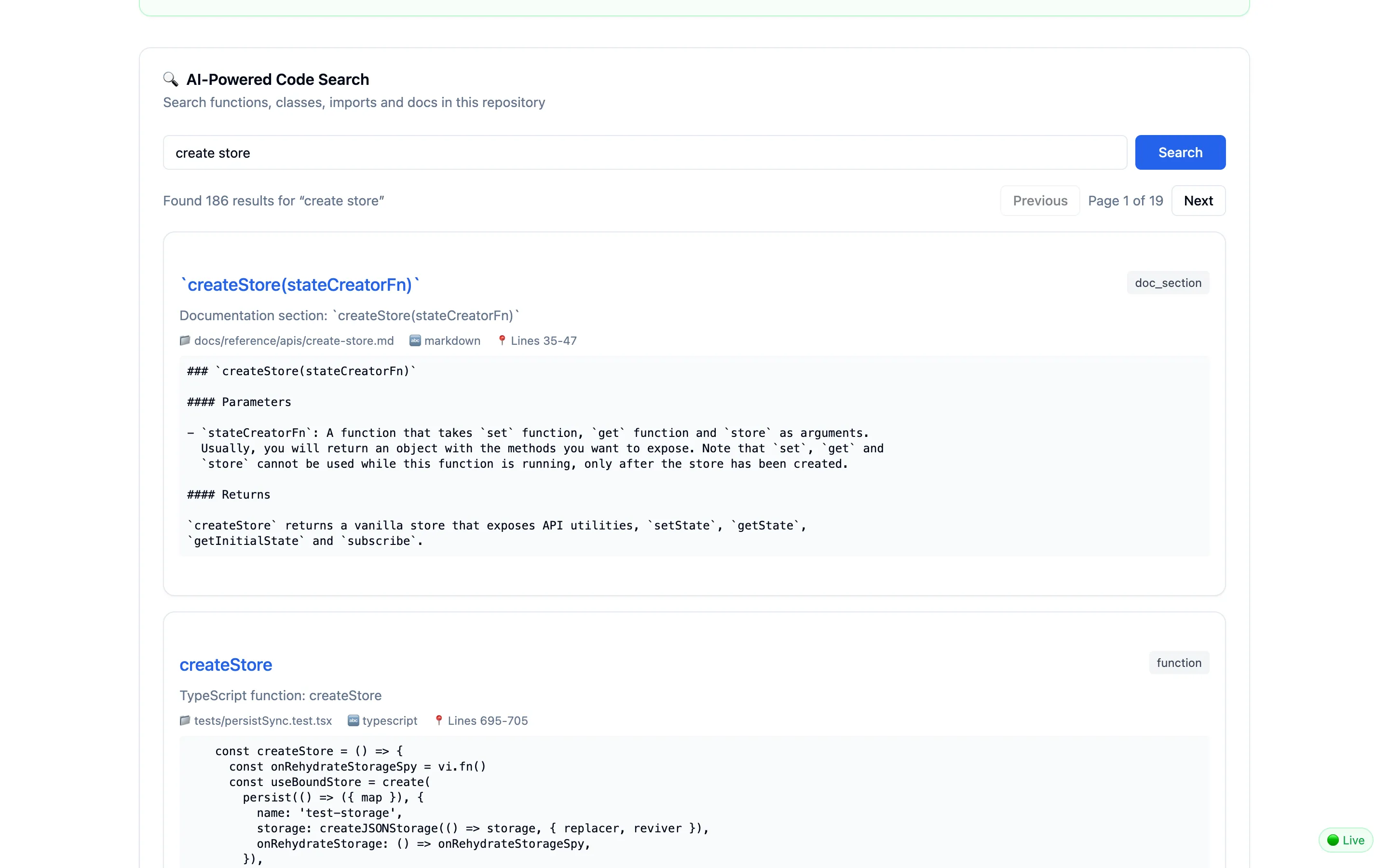Click the function tag badge
The height and width of the screenshot is (868, 1389).
point(1178,663)
